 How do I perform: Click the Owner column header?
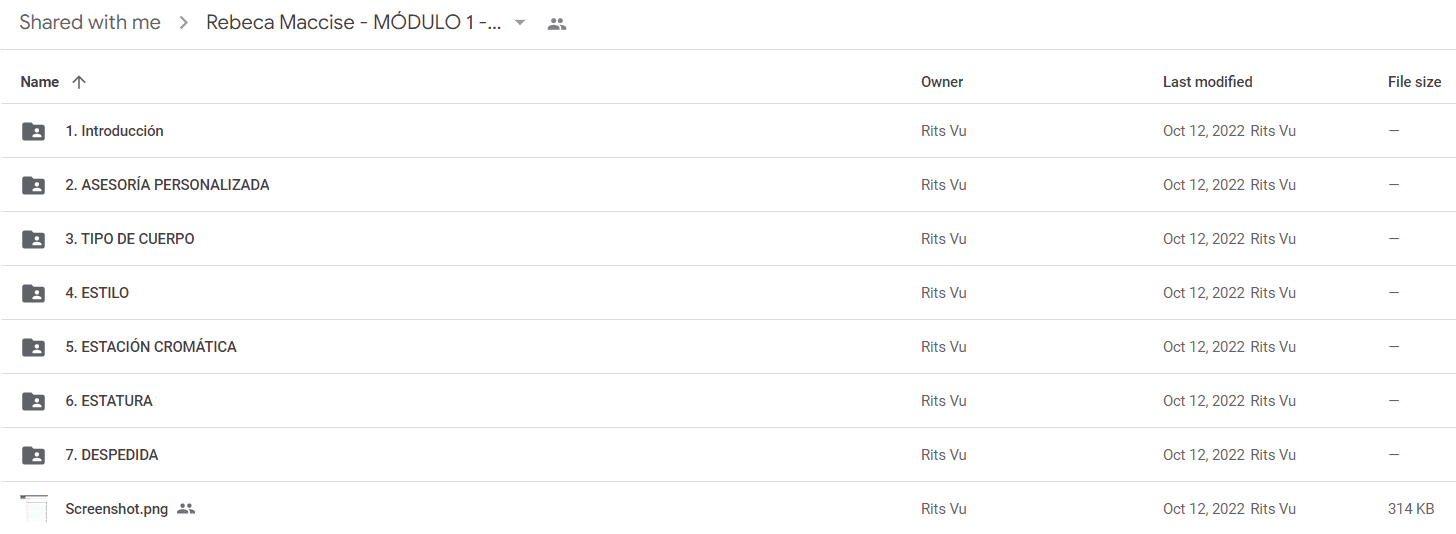(942, 82)
